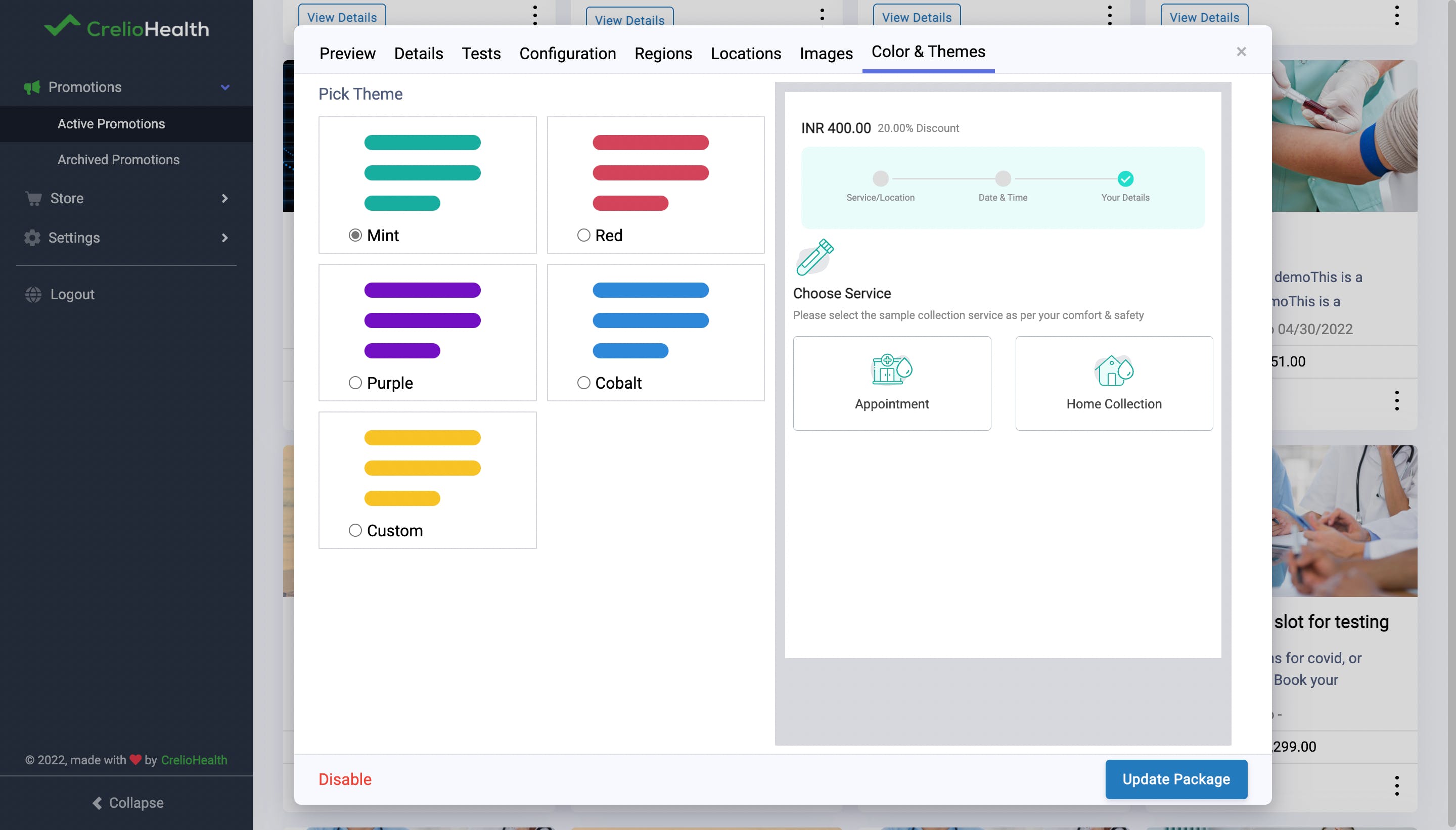Switch to the Configuration tab

567,54
